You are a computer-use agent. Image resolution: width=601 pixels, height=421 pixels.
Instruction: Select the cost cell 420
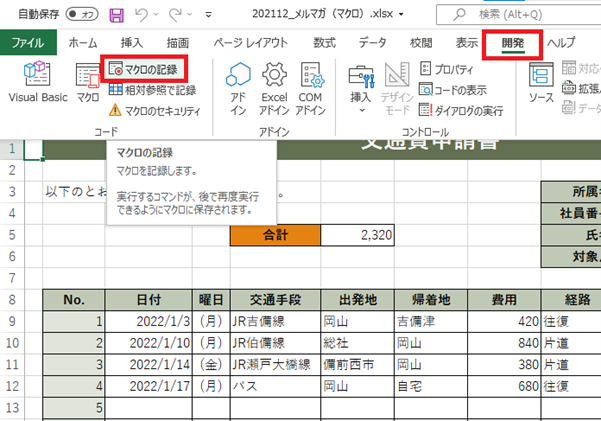click(x=504, y=321)
